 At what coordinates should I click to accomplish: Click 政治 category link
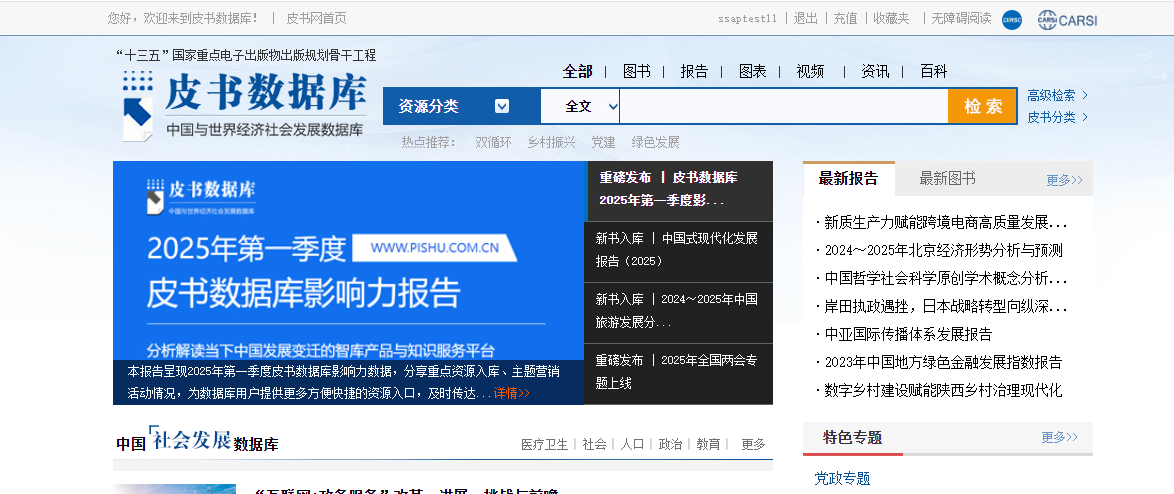point(670,444)
